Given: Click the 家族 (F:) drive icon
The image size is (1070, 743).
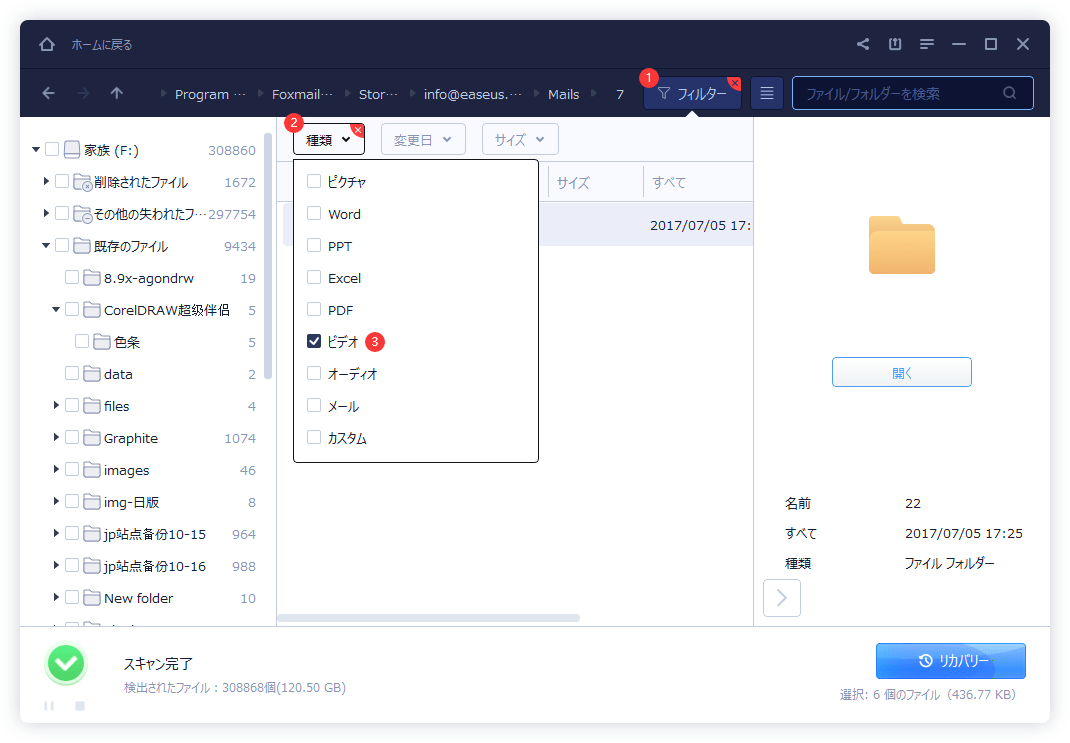Looking at the screenshot, I should (72, 149).
